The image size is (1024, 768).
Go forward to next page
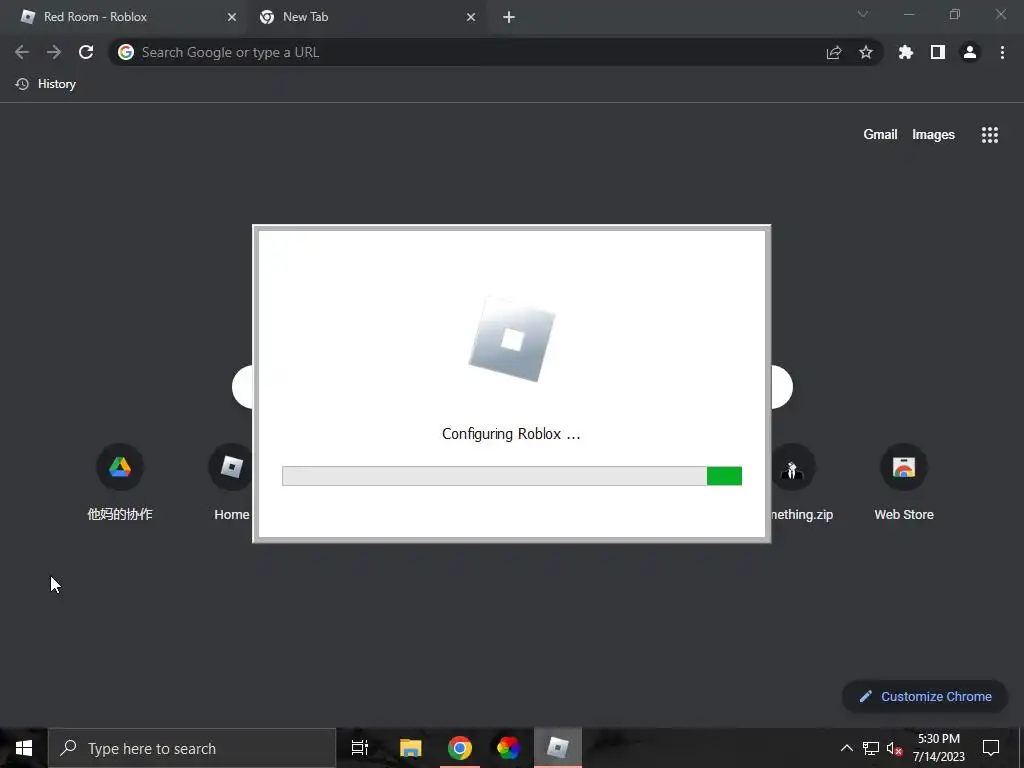54,52
